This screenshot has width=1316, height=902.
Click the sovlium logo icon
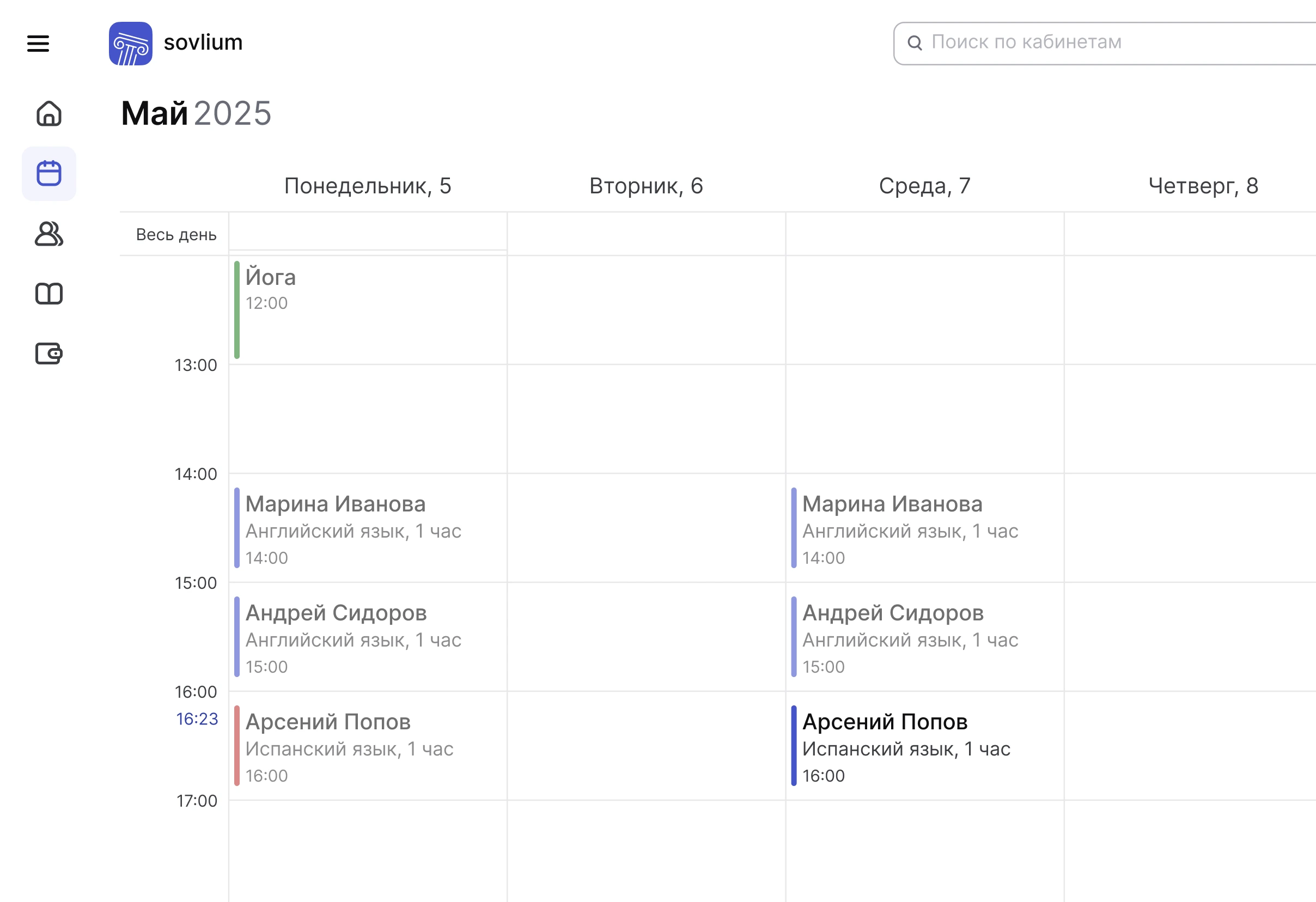coord(130,44)
